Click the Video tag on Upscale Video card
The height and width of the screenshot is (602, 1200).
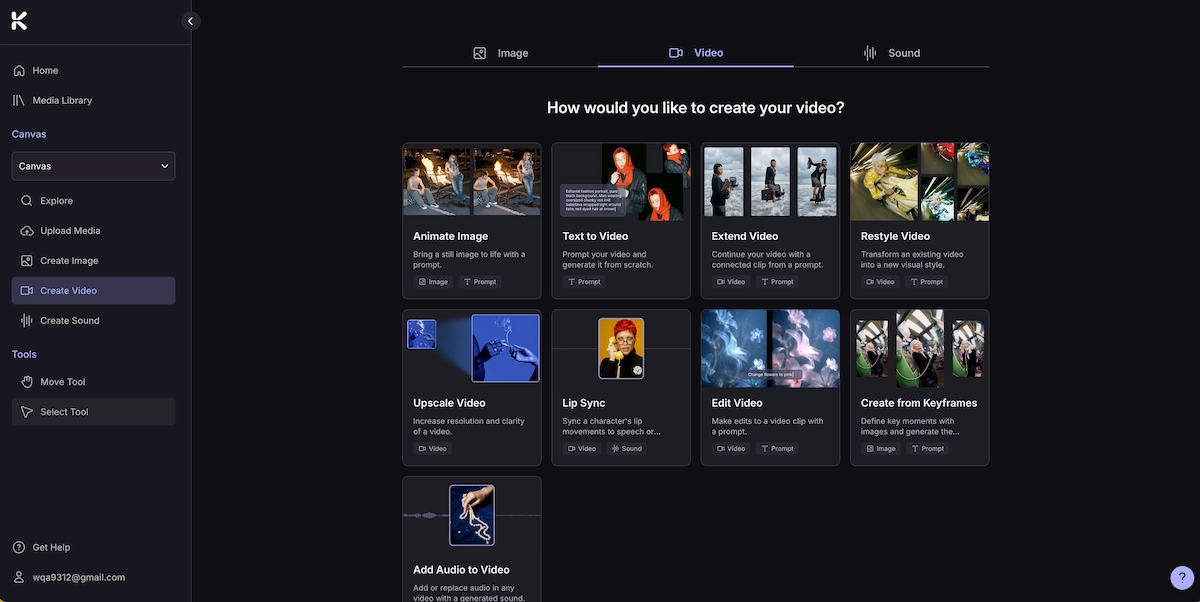(x=433, y=449)
